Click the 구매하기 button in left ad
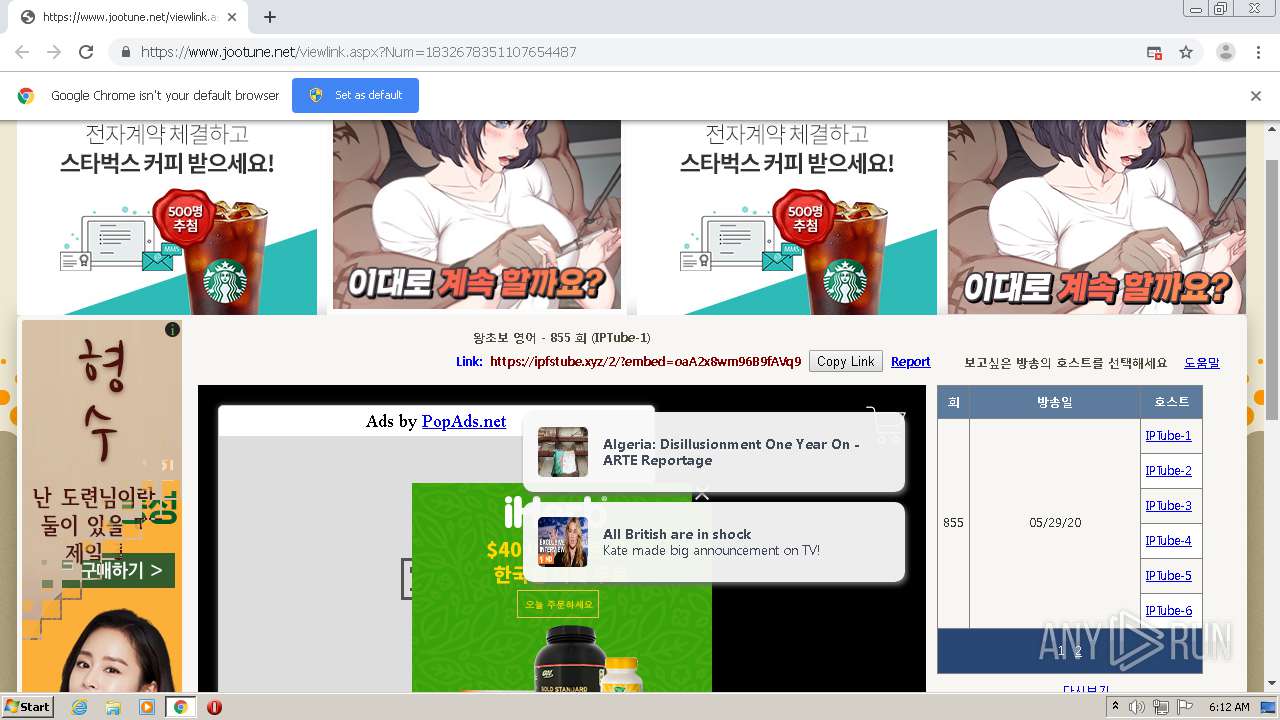 click(121, 571)
